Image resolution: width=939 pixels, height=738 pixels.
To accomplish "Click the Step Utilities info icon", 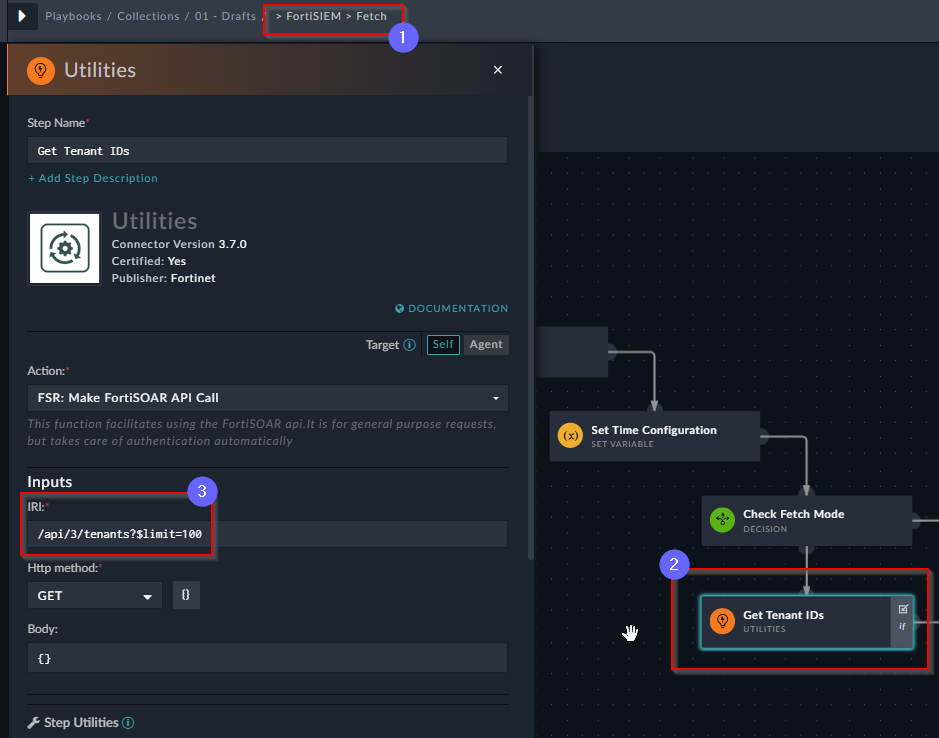I will 128,722.
